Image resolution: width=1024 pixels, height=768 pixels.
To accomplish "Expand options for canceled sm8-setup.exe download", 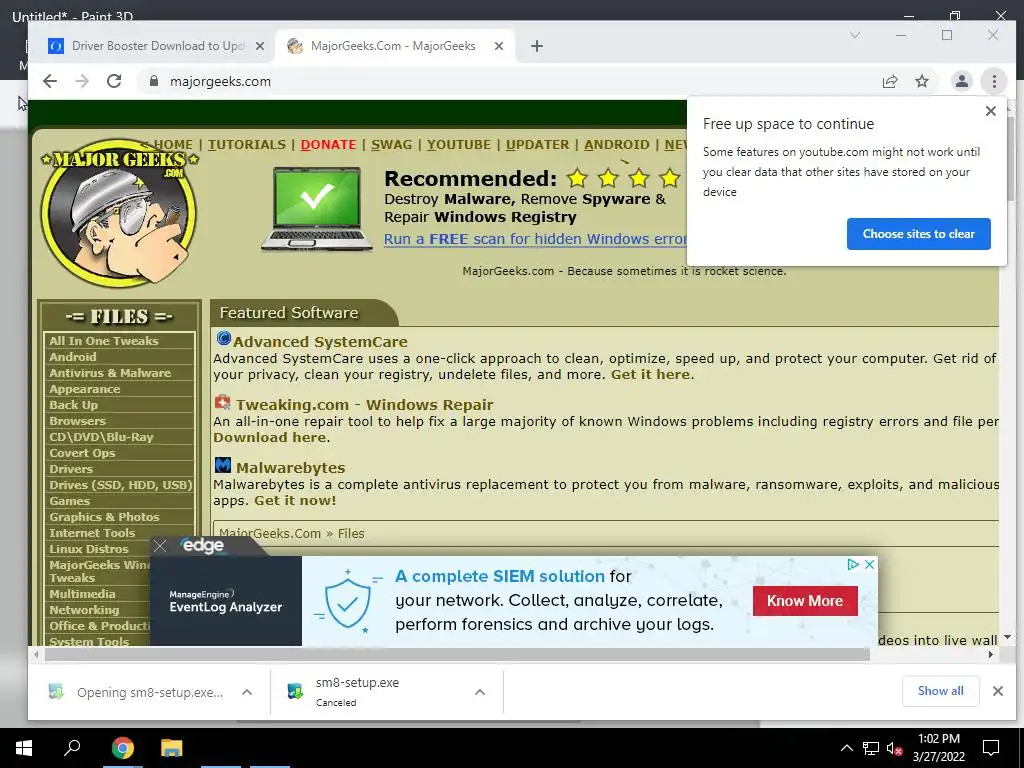I will pos(480,692).
